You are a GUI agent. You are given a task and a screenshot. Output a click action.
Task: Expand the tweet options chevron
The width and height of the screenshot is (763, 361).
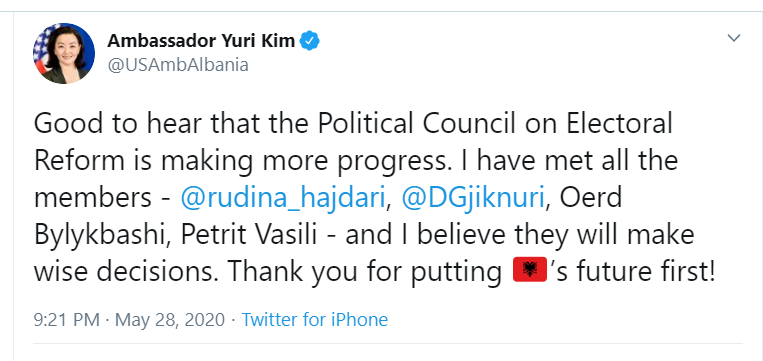coord(734,38)
